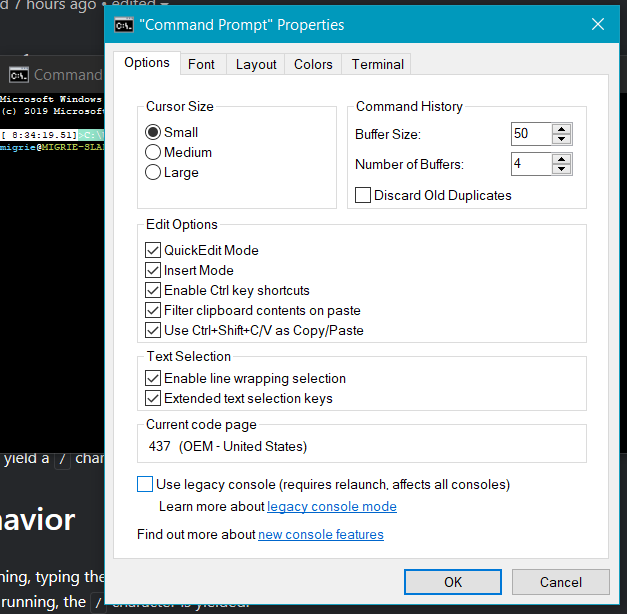Uncheck Insert Mode option
Image resolution: width=627 pixels, height=614 pixels.
click(x=153, y=270)
